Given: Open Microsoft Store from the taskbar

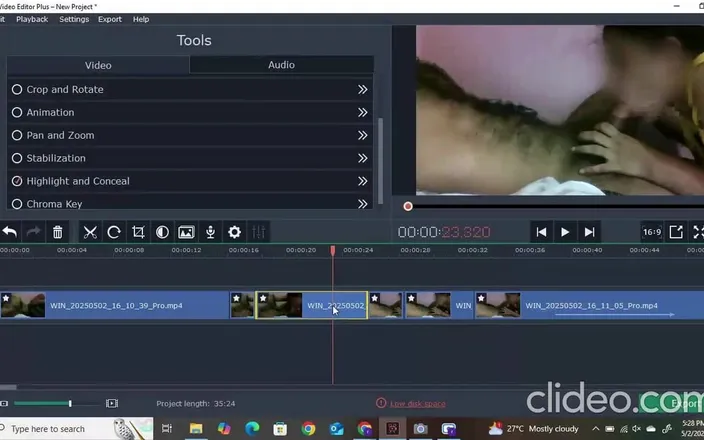Looking at the screenshot, I should [280, 429].
